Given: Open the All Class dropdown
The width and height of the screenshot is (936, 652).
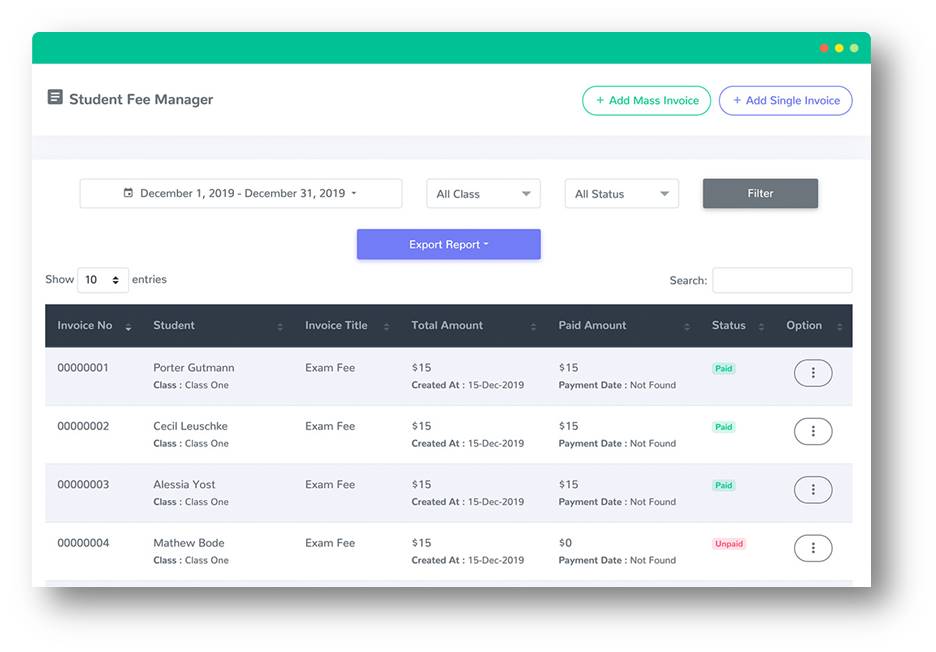Looking at the screenshot, I should (x=483, y=194).
